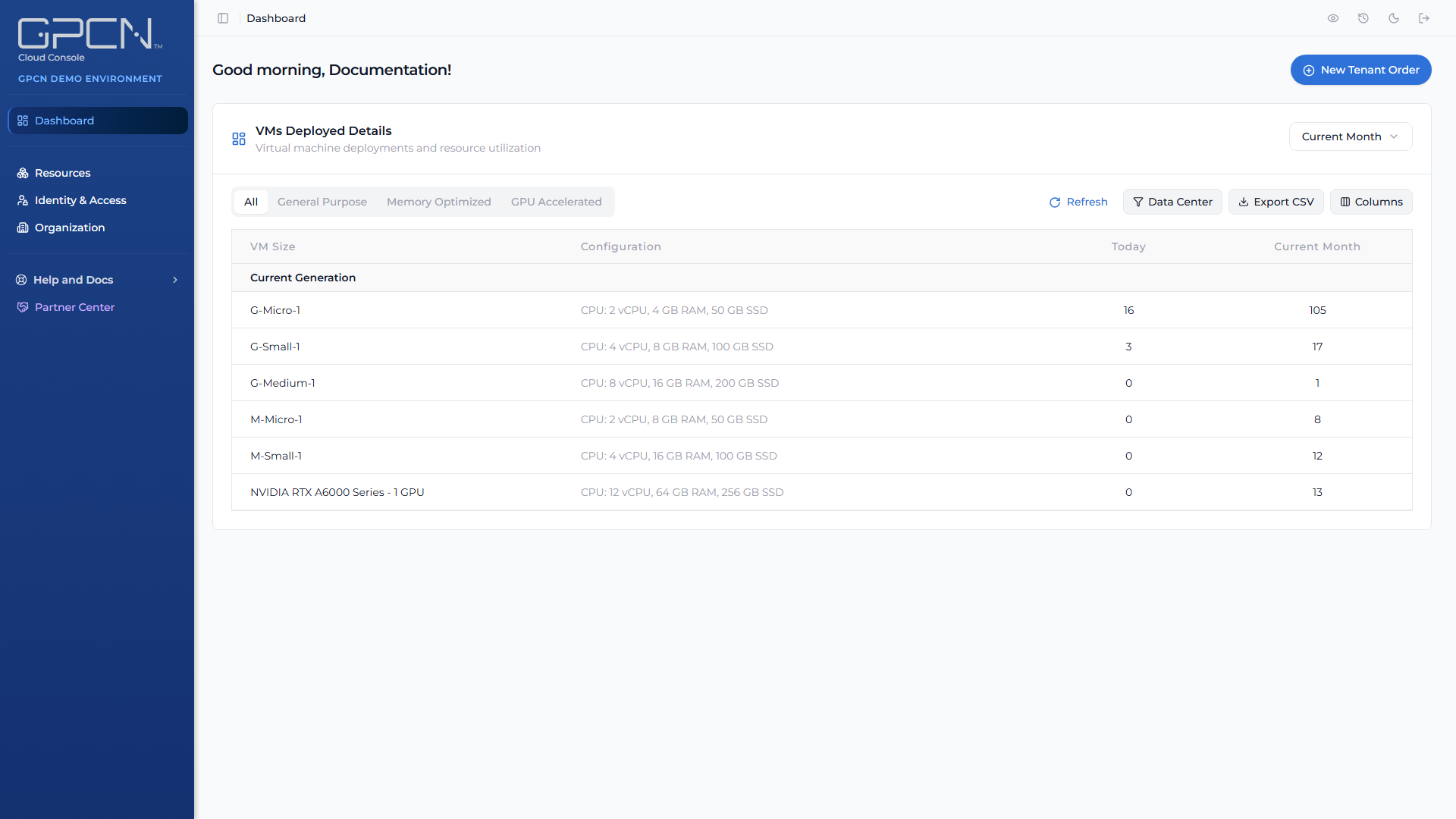Viewport: 1456px width, 819px height.
Task: Open the history clock icon
Action: [1363, 18]
